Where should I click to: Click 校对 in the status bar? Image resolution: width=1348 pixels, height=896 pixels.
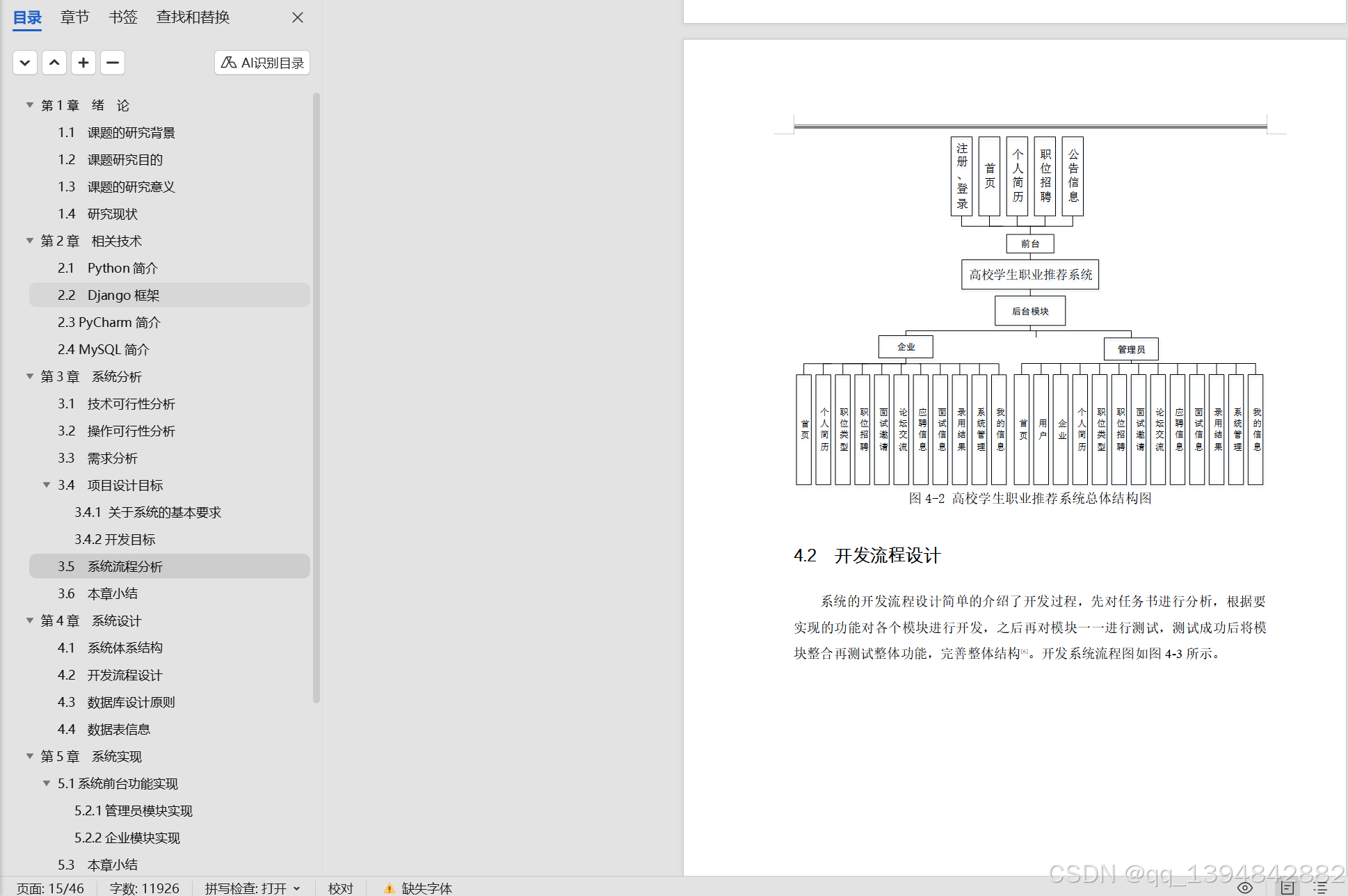pos(340,888)
